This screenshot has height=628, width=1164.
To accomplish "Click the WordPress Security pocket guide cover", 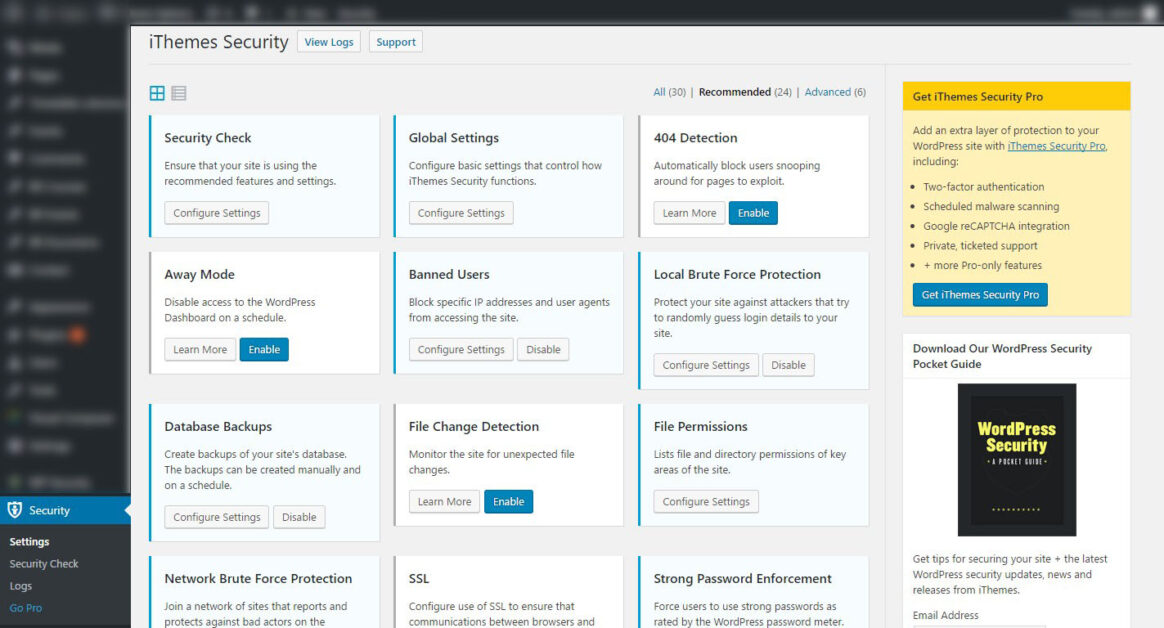I will coord(1016,459).
